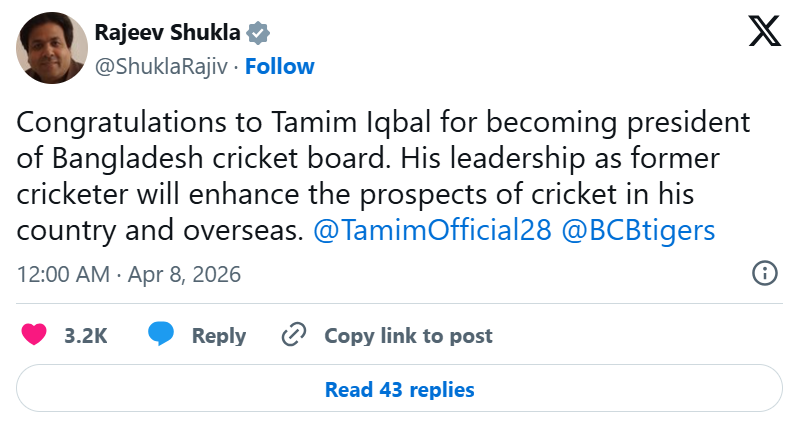
Task: Open the 'Read 43 replies' button
Action: click(x=399, y=389)
